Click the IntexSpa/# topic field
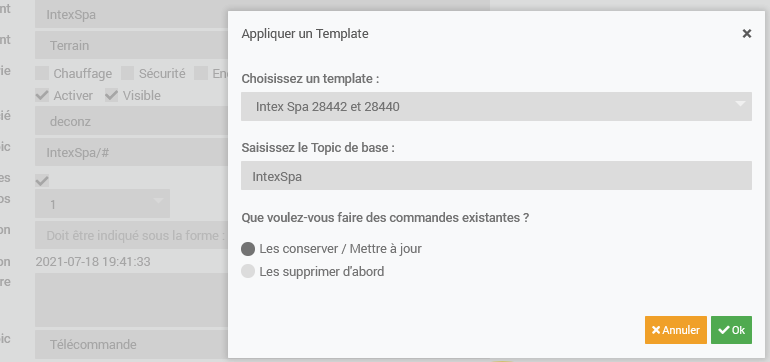 click(x=131, y=152)
